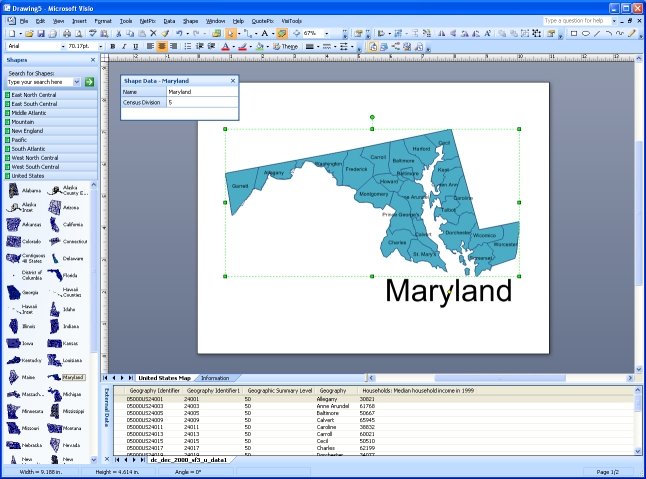Toggle Italic formatting
Screen dimensions: 646x479
tap(124, 47)
